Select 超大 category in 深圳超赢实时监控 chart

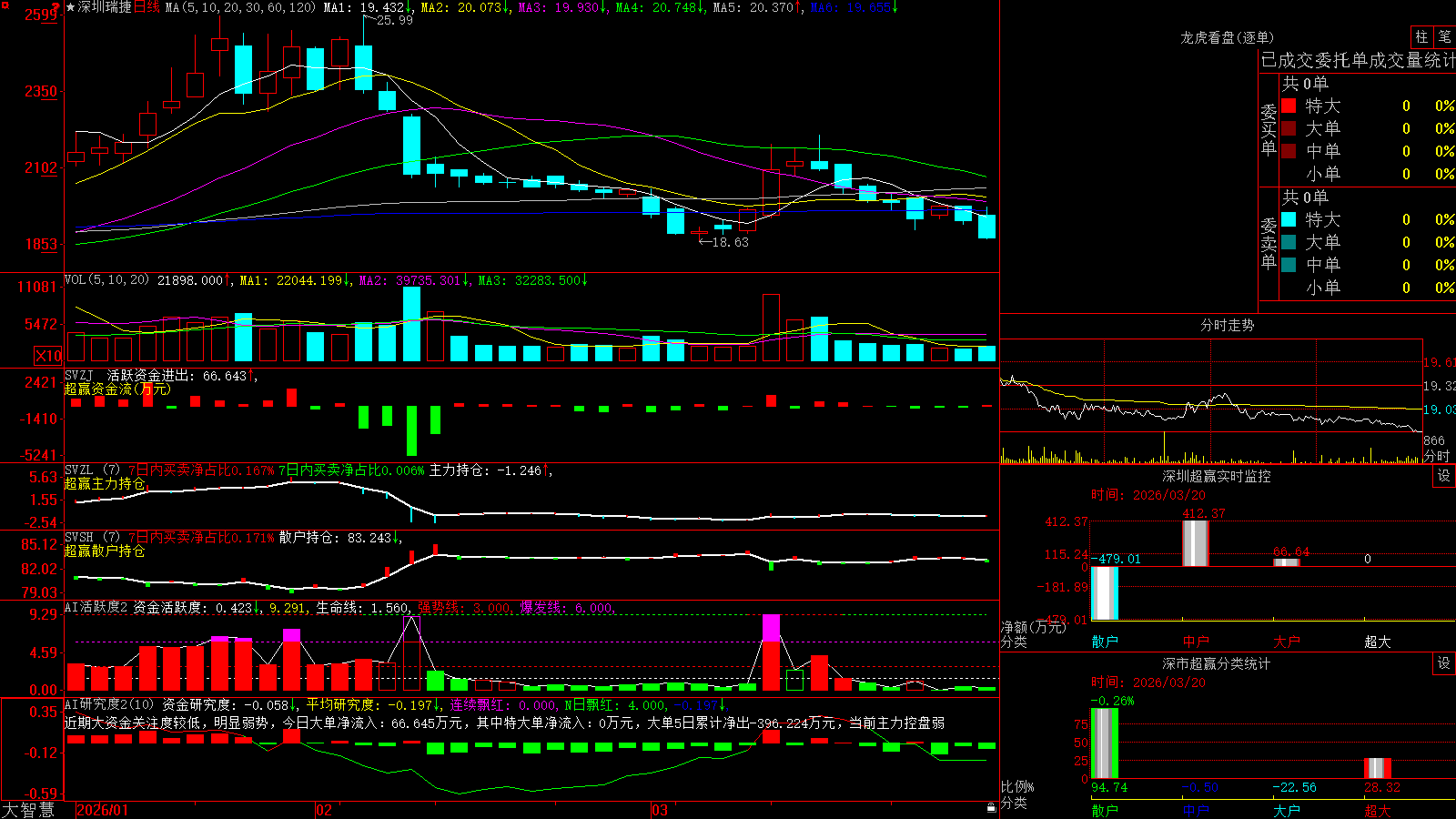(x=1378, y=642)
